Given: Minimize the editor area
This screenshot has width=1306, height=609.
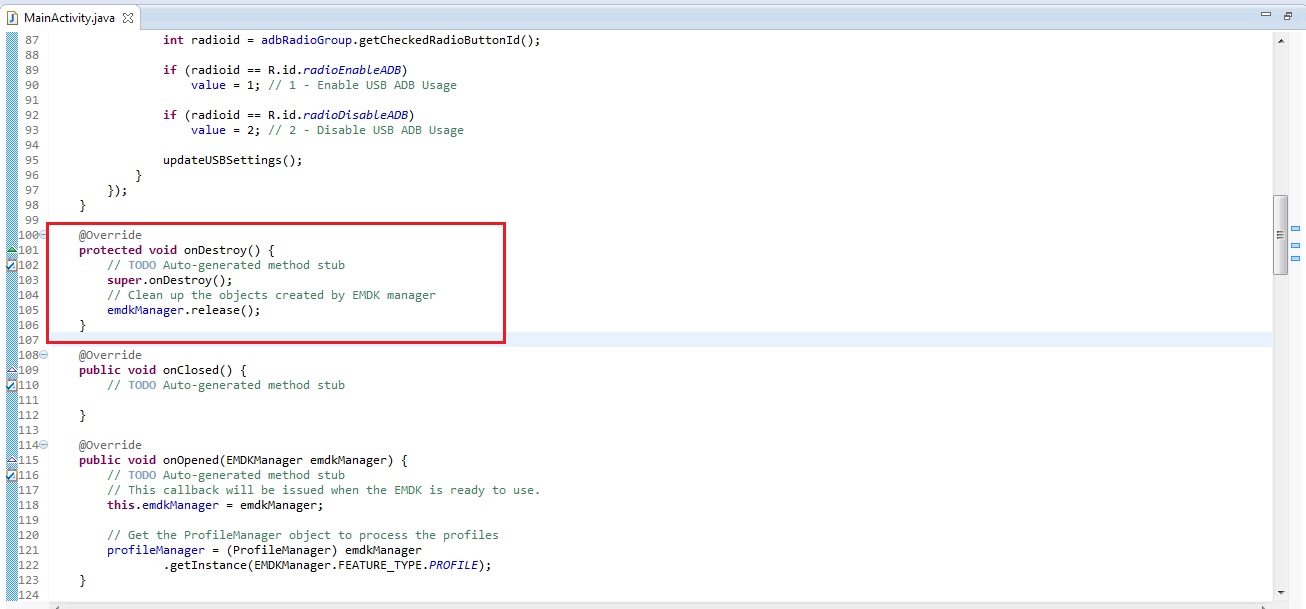Looking at the screenshot, I should point(1266,16).
